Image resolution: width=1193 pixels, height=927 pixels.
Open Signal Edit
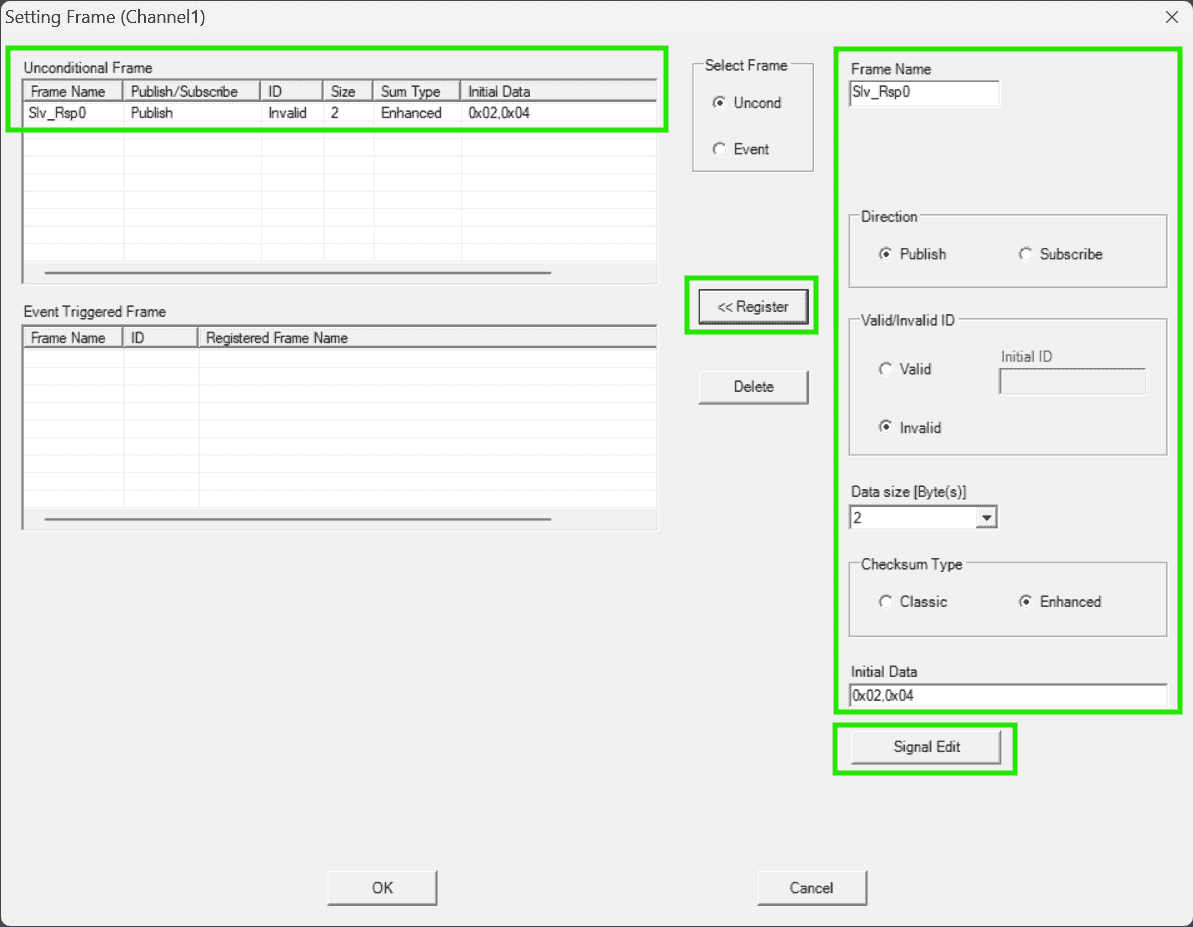(x=925, y=747)
